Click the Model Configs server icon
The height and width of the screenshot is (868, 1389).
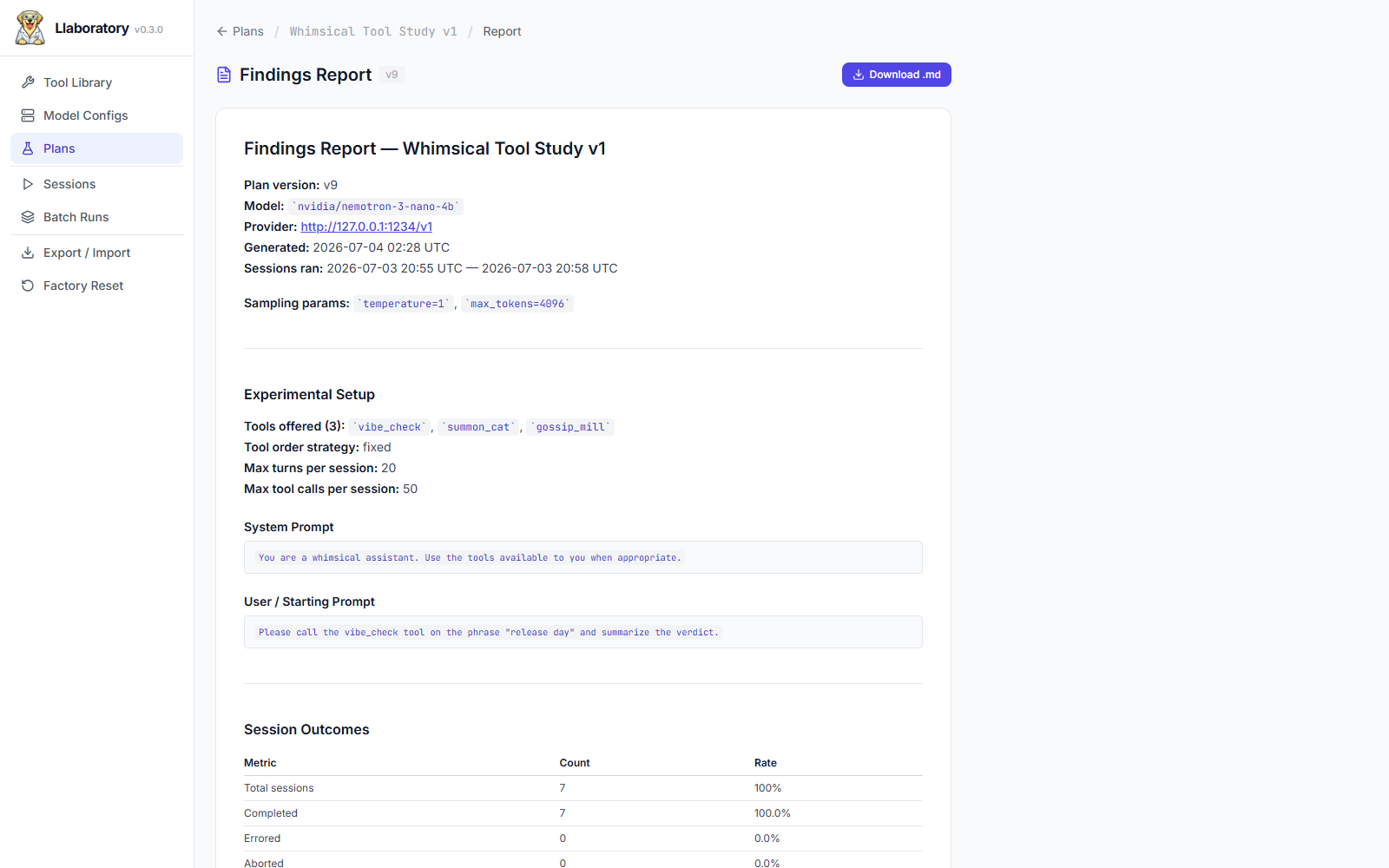click(x=28, y=115)
